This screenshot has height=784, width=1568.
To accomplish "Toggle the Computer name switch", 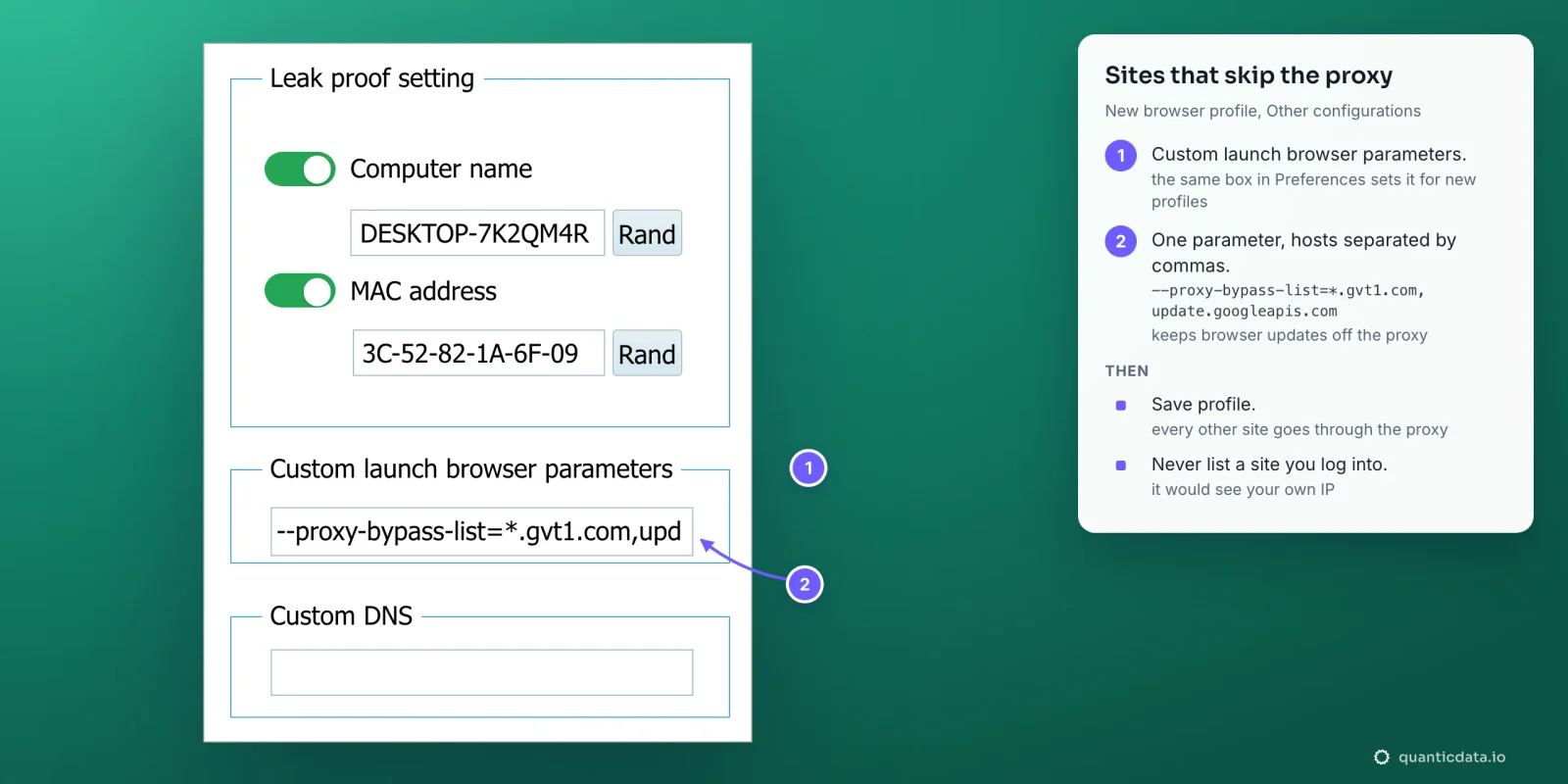I will [300, 170].
